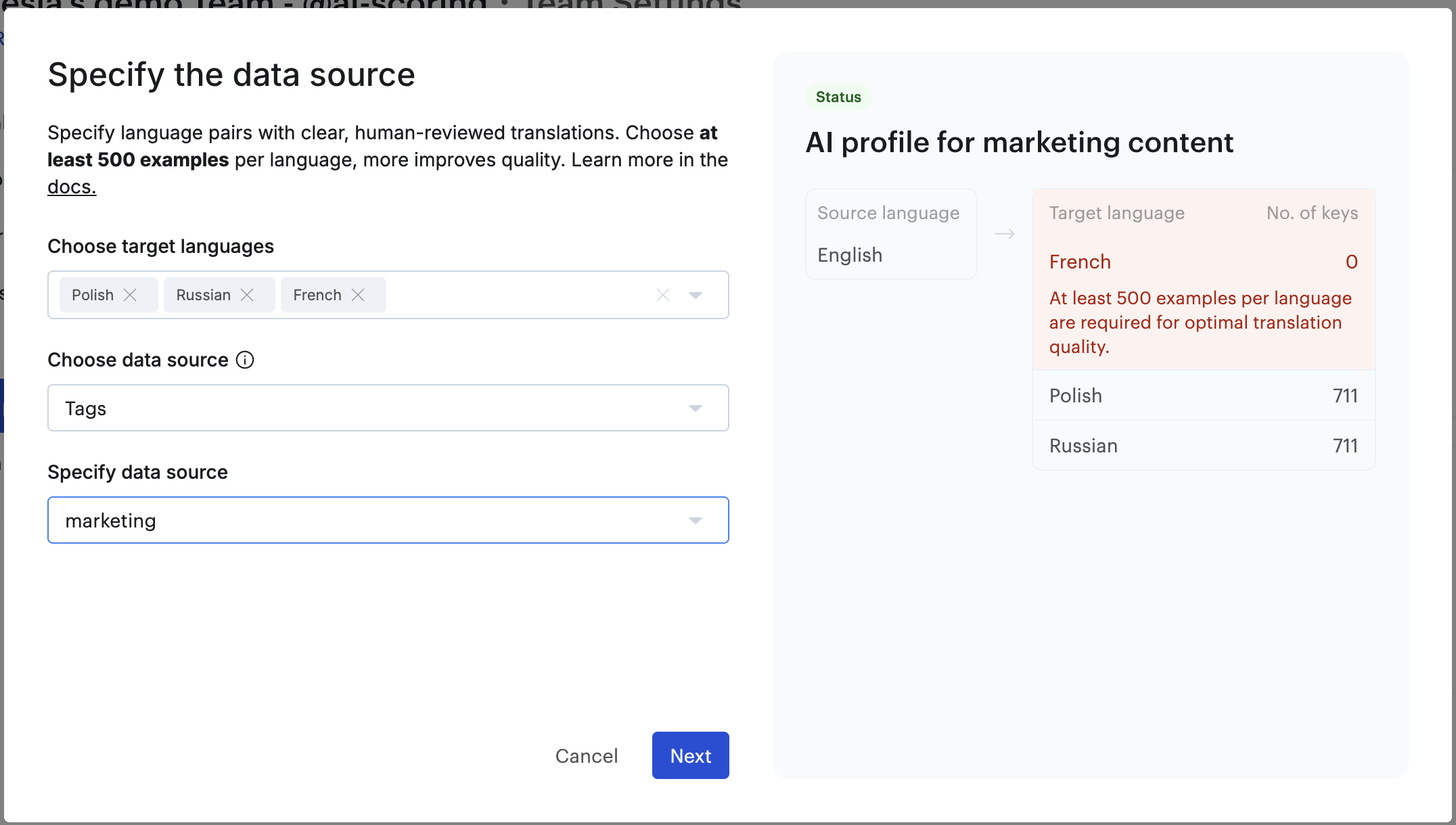1456x825 pixels.
Task: Remove the Russian language chip
Action: (247, 295)
